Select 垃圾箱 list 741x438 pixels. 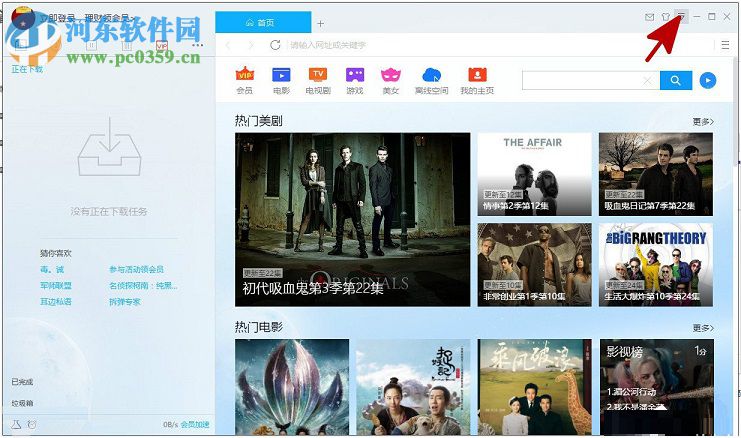(22, 404)
